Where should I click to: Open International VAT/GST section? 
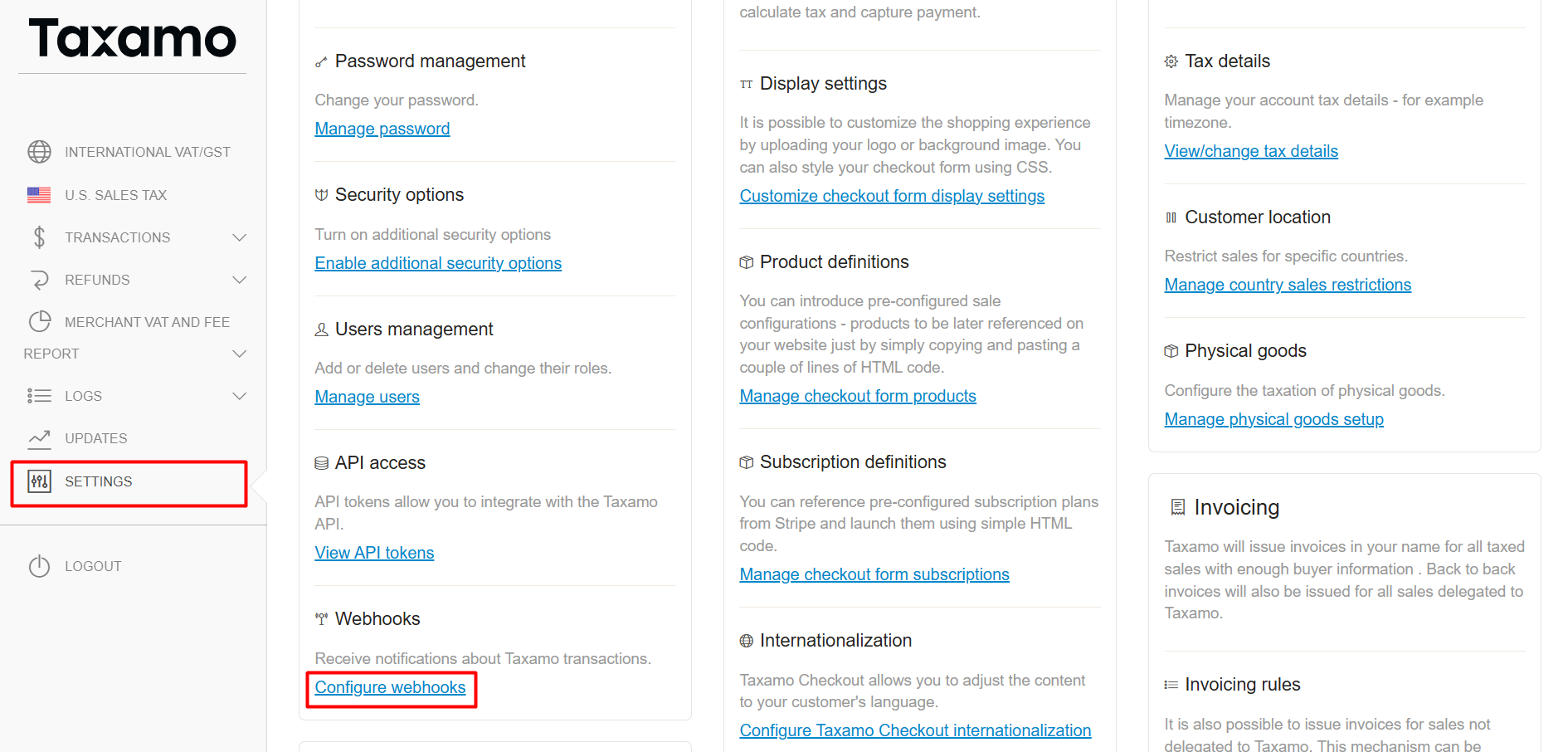coord(148,152)
